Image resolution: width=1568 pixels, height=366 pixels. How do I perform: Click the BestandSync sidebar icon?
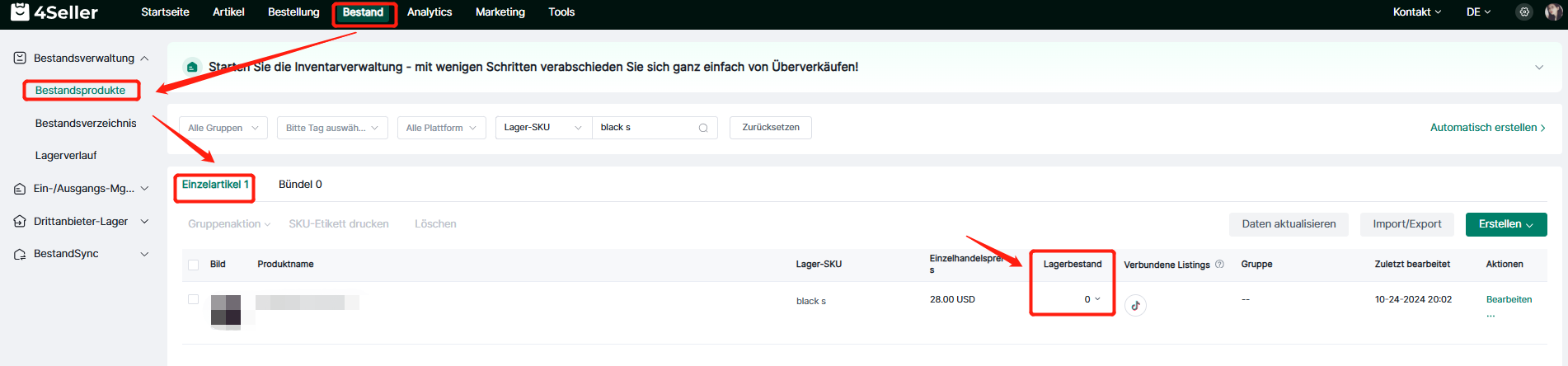(20, 254)
